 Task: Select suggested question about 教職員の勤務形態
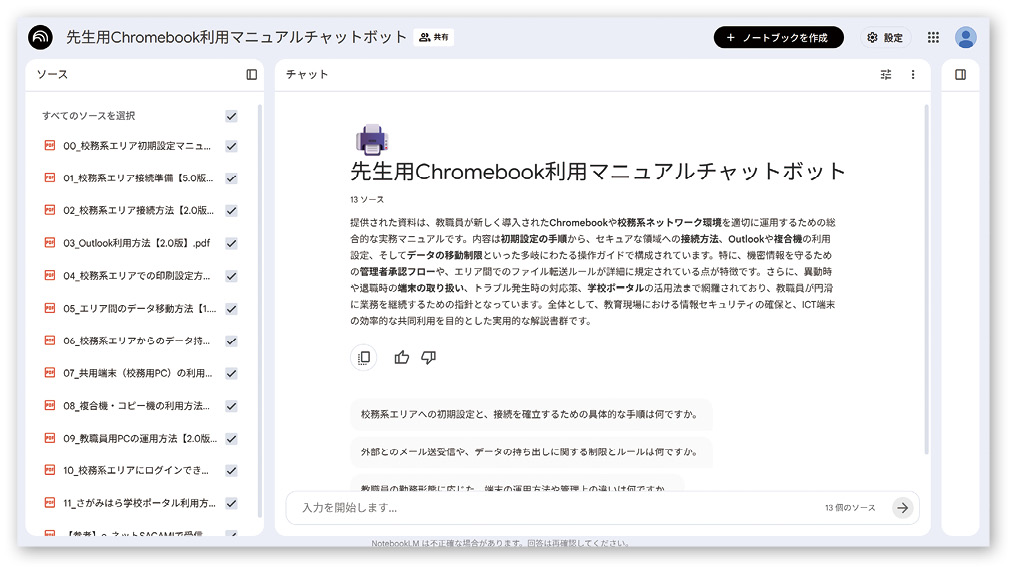click(517, 486)
